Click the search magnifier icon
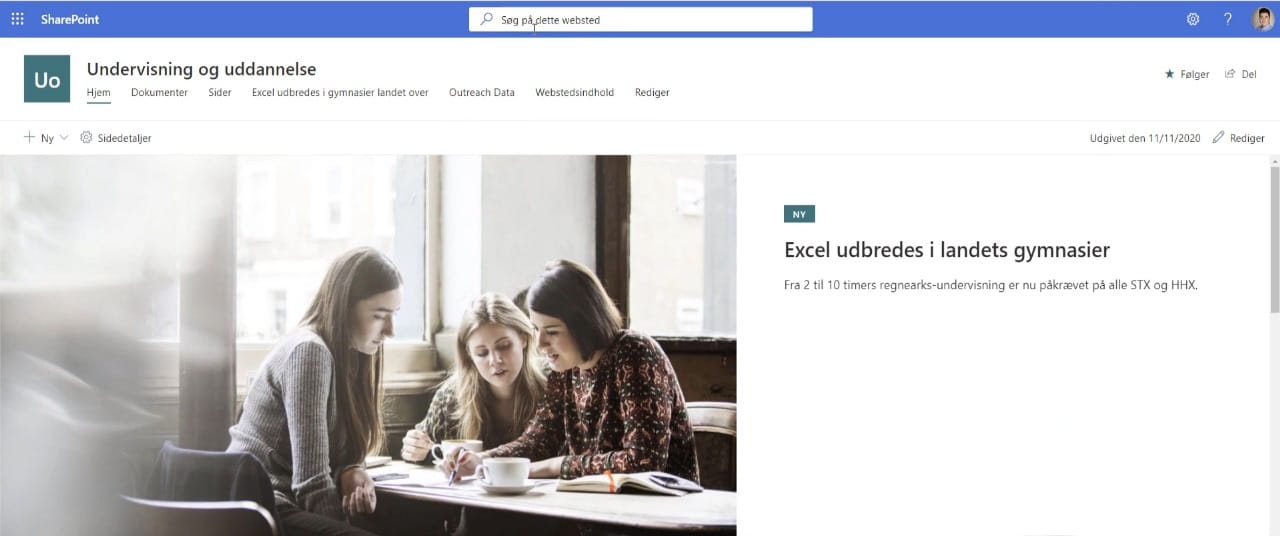1280x536 pixels. [x=487, y=19]
